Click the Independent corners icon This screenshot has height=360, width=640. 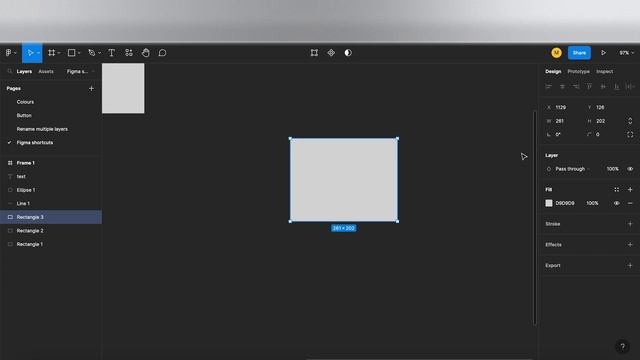630,134
